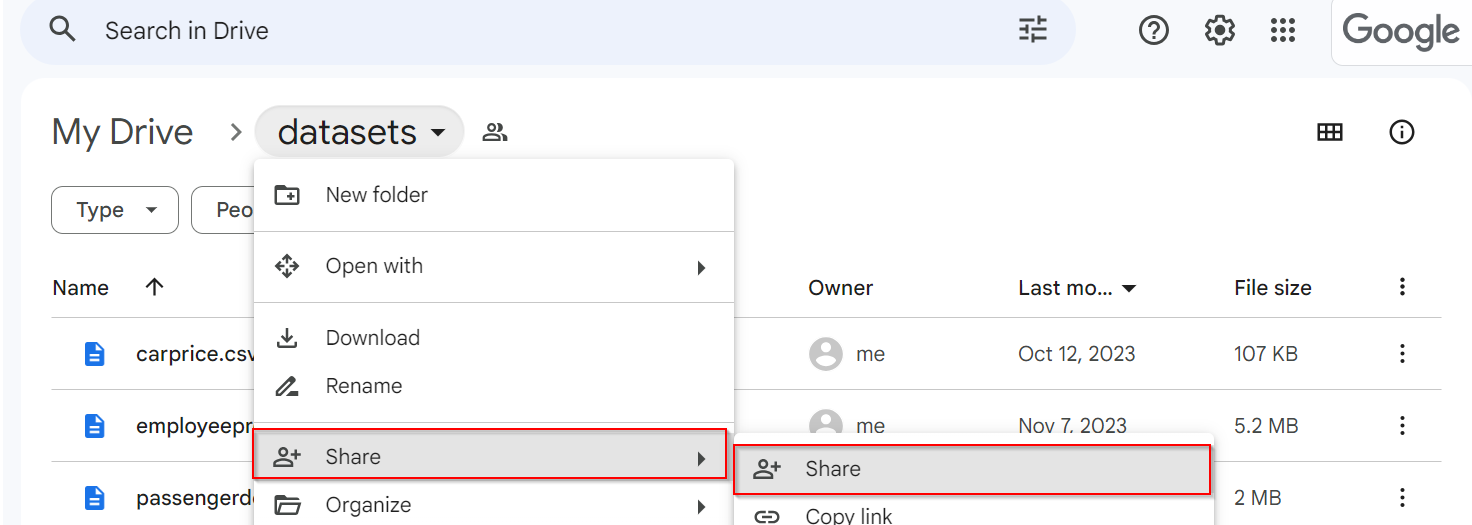The width and height of the screenshot is (1472, 525).
Task: Show the folder details info icon
Action: [x=1402, y=132]
